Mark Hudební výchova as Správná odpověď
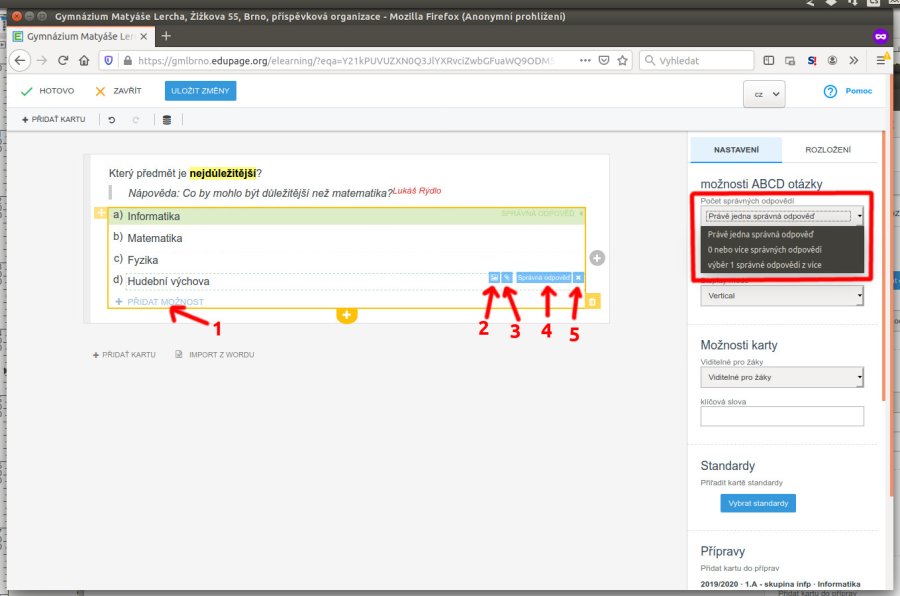Viewport: 900px width, 596px height. coord(543,278)
